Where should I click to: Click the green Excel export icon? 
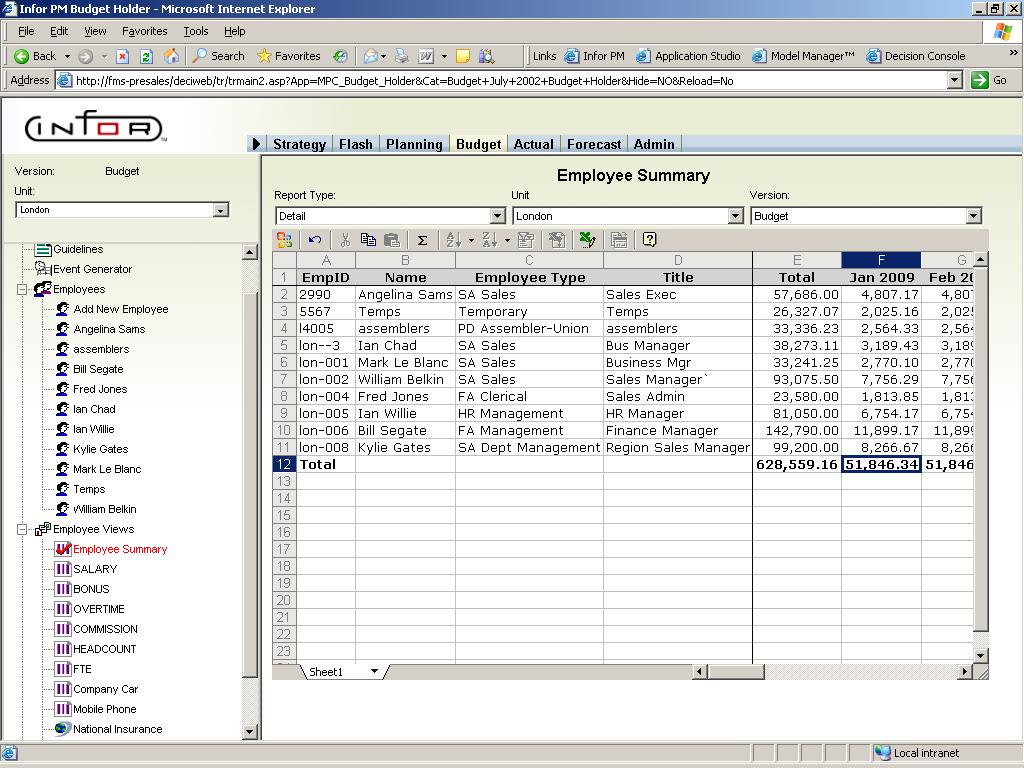pos(588,240)
